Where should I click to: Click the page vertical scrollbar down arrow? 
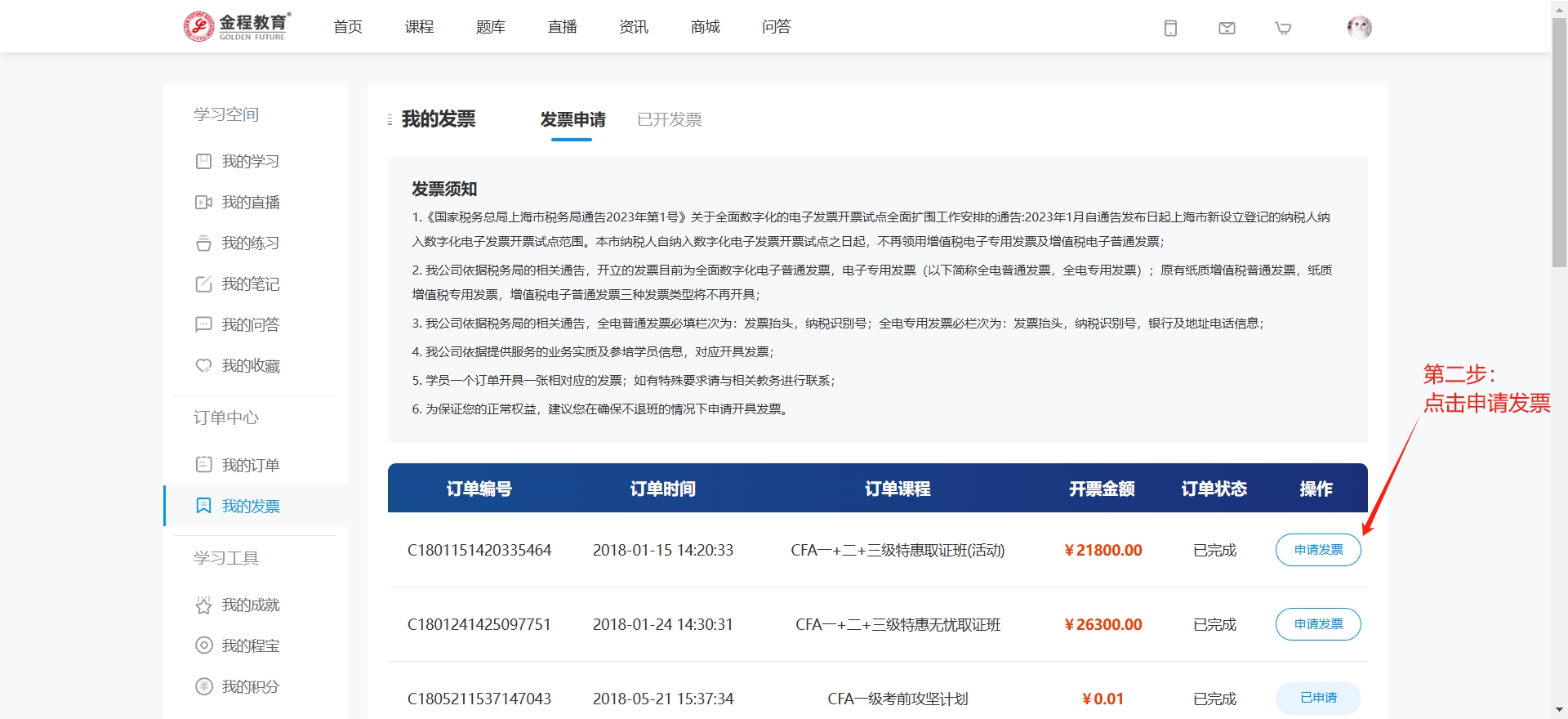point(1559,710)
